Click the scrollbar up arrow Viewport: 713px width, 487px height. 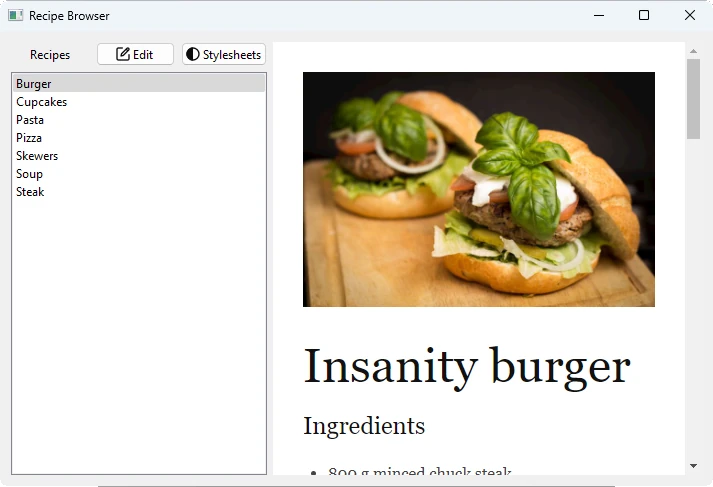[x=693, y=50]
